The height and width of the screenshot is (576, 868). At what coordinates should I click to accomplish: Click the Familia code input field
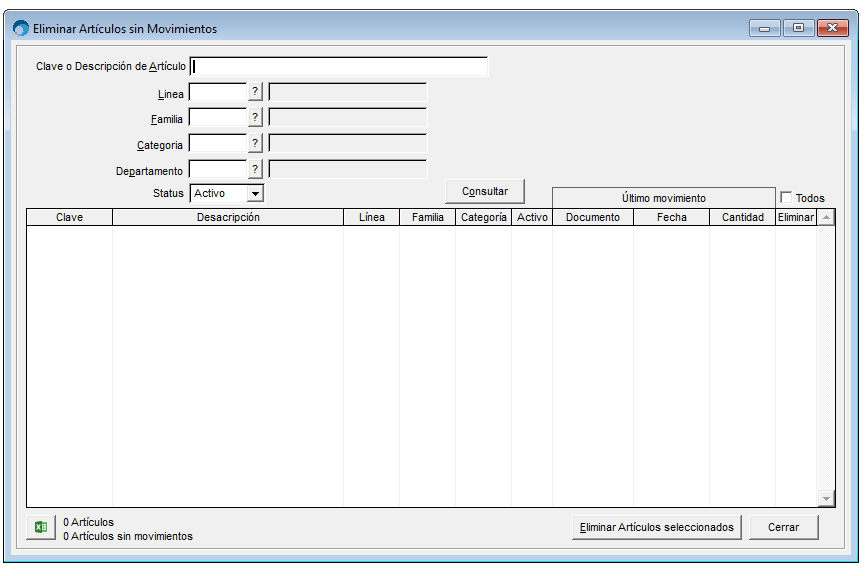[217, 118]
